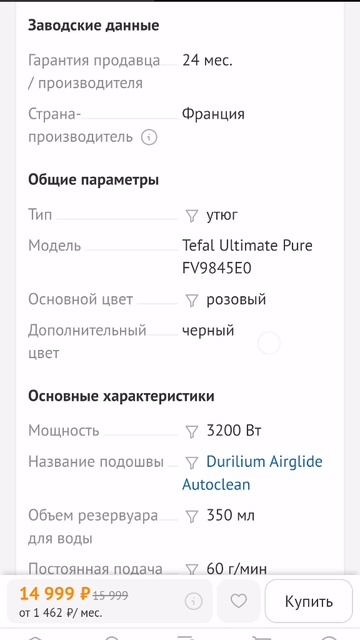The width and height of the screenshot is (360, 640).
Task: Select the 350 мл volume value
Action: [x=231, y=516]
